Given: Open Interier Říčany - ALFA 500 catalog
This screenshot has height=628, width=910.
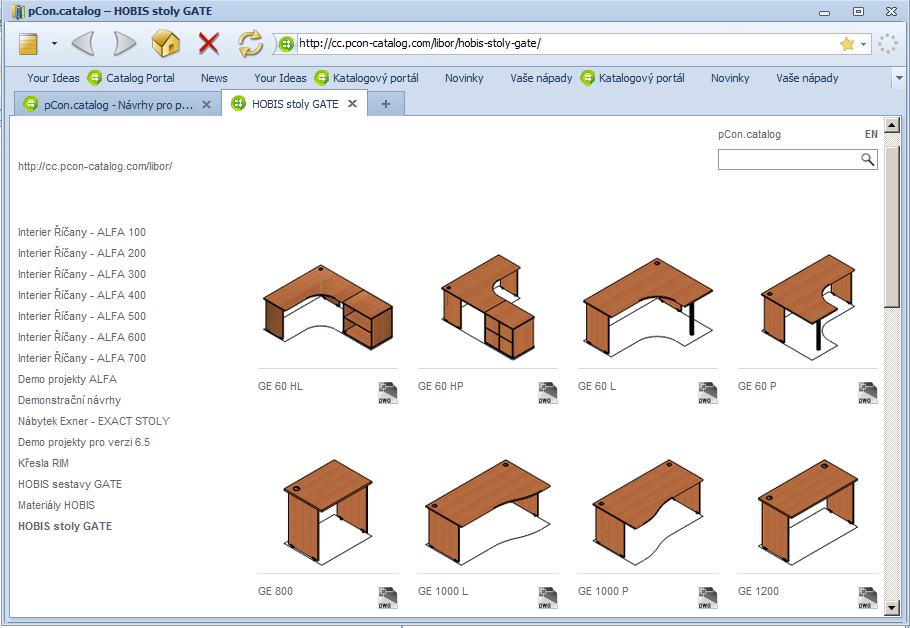Looking at the screenshot, I should coord(82,316).
